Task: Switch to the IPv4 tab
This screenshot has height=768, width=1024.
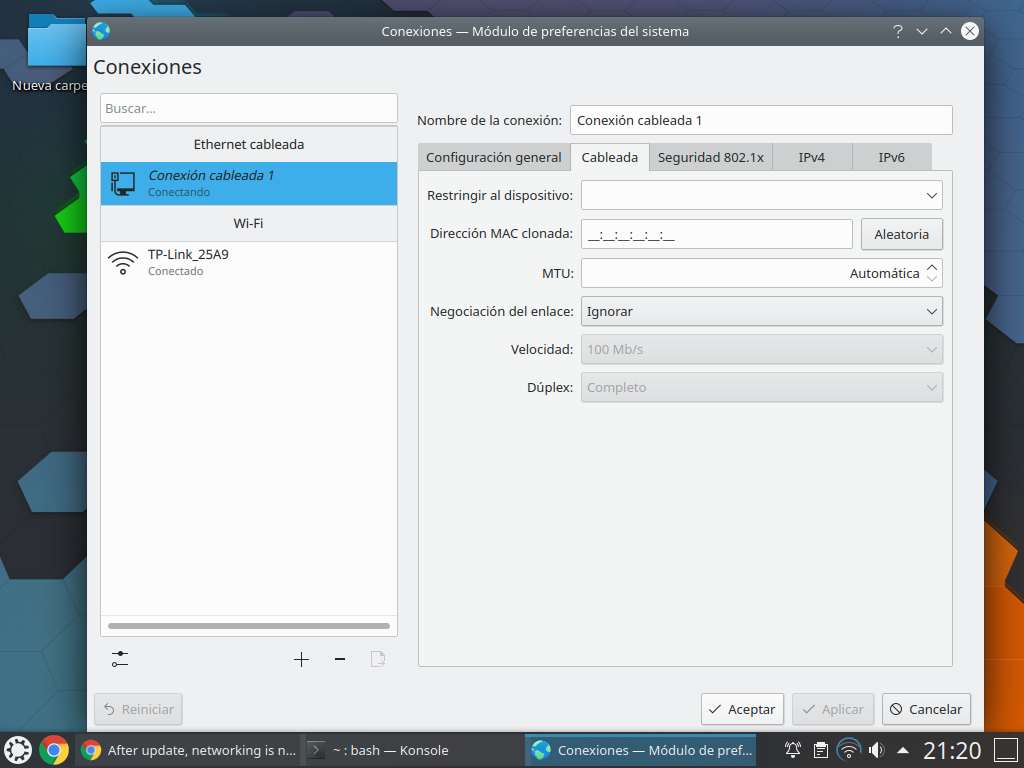Action: [x=811, y=157]
